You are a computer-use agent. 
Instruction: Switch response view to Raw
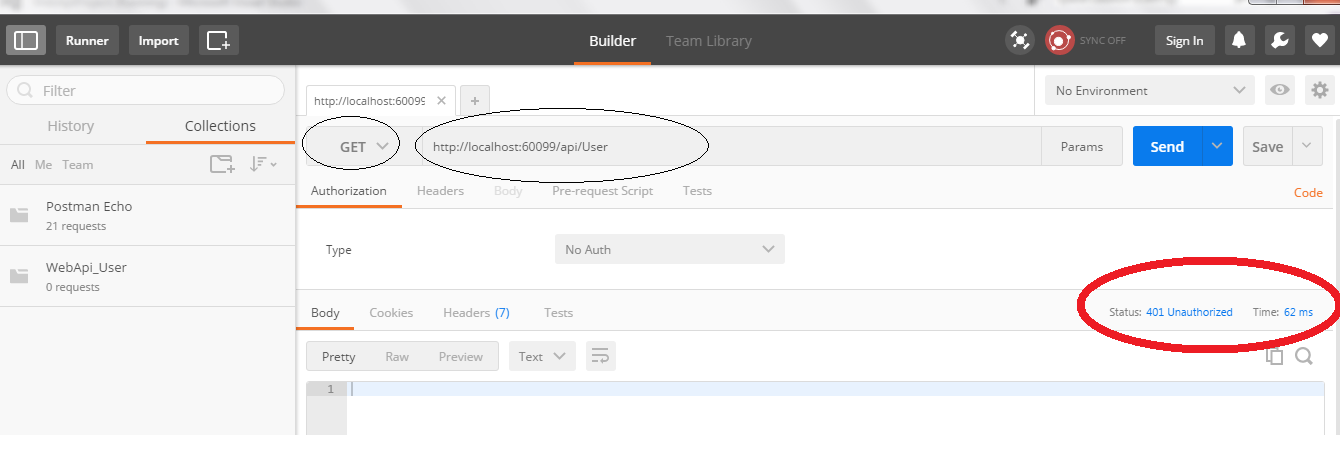(x=397, y=356)
